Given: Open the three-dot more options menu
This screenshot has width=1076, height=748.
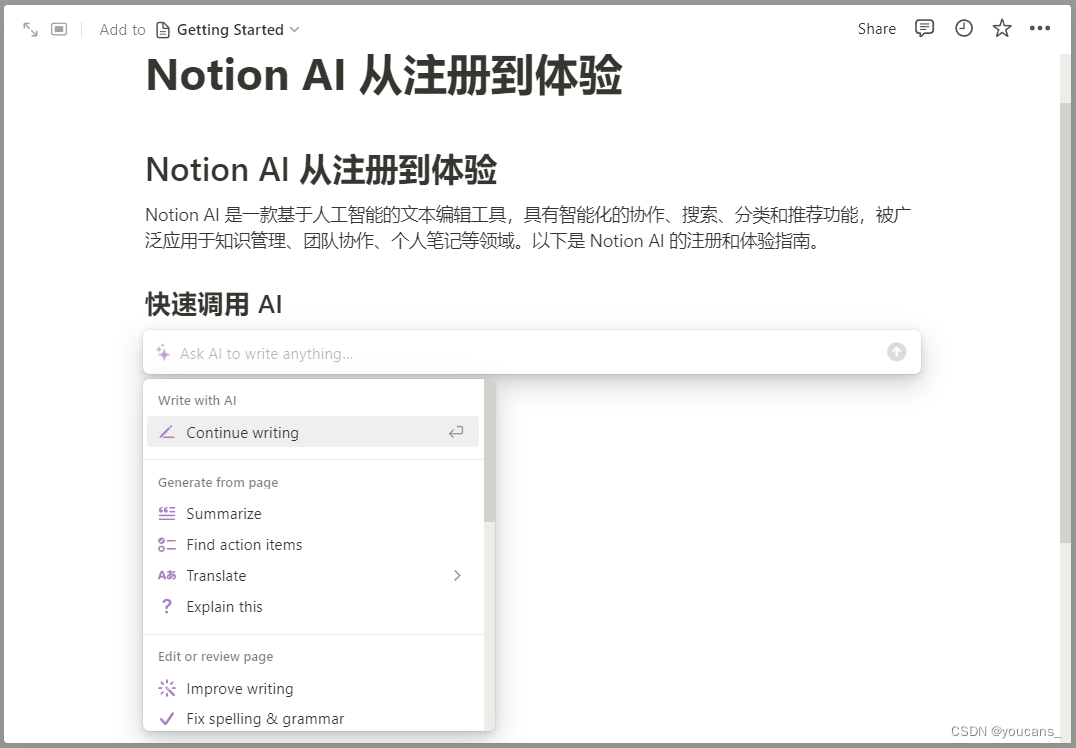Looking at the screenshot, I should [x=1040, y=29].
